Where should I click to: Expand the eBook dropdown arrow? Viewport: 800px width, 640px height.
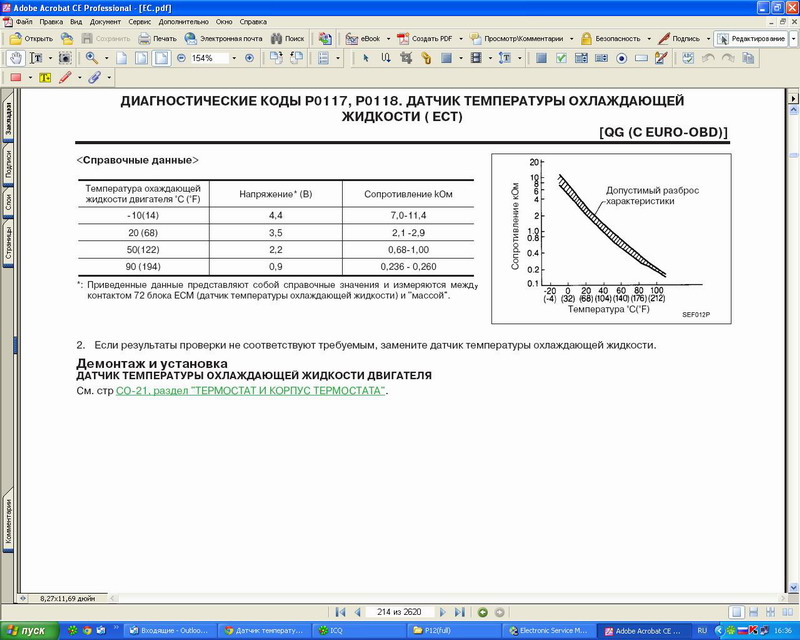388,39
